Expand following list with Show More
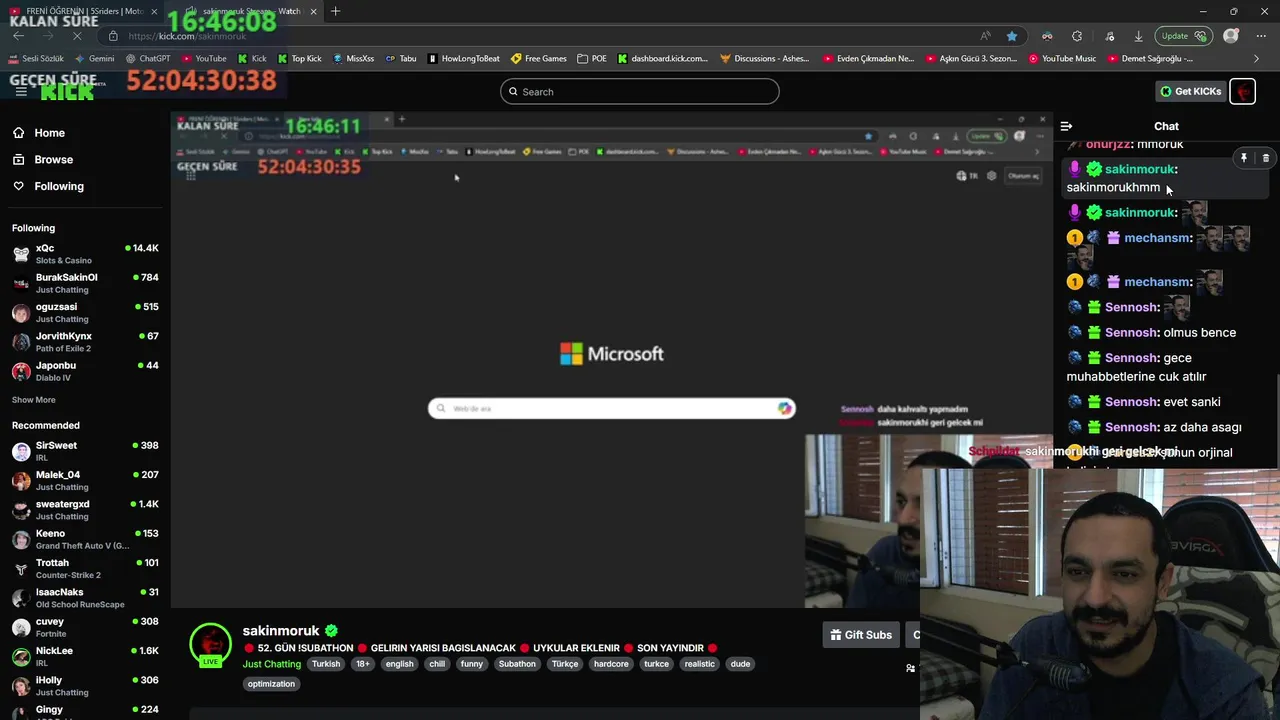The height and width of the screenshot is (720, 1280). (x=33, y=400)
